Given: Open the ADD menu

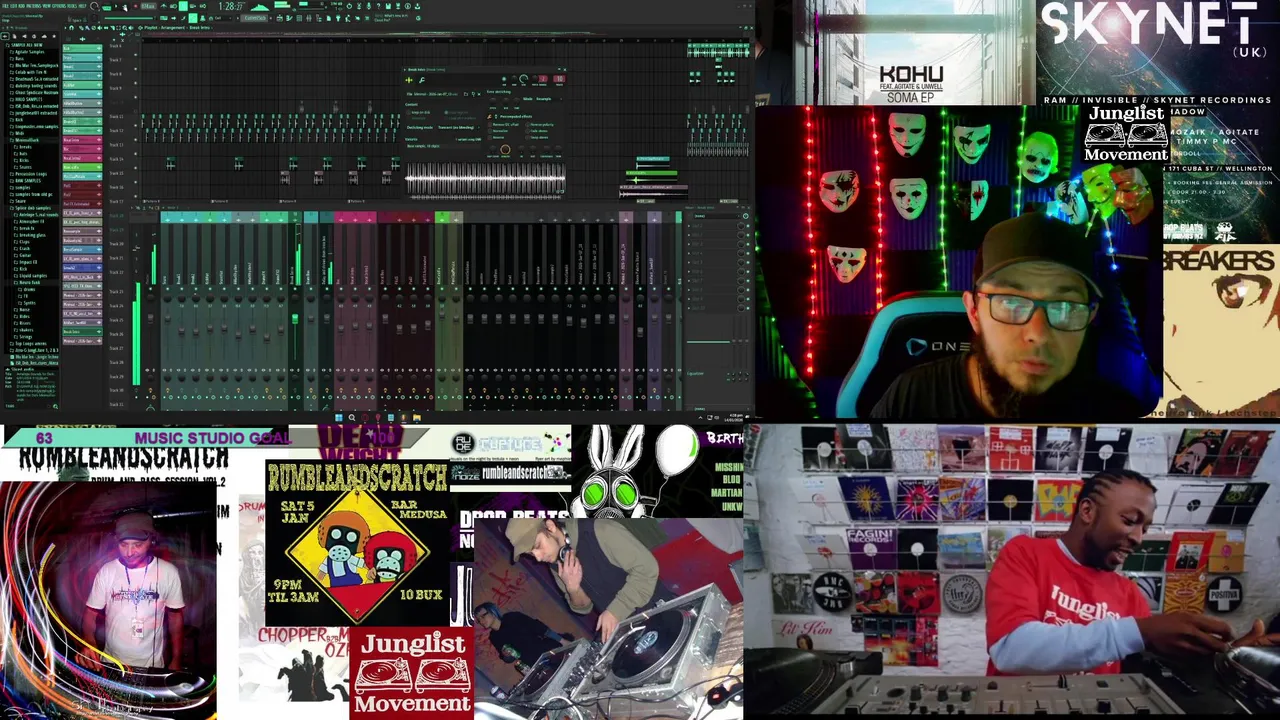Looking at the screenshot, I should [x=22, y=6].
